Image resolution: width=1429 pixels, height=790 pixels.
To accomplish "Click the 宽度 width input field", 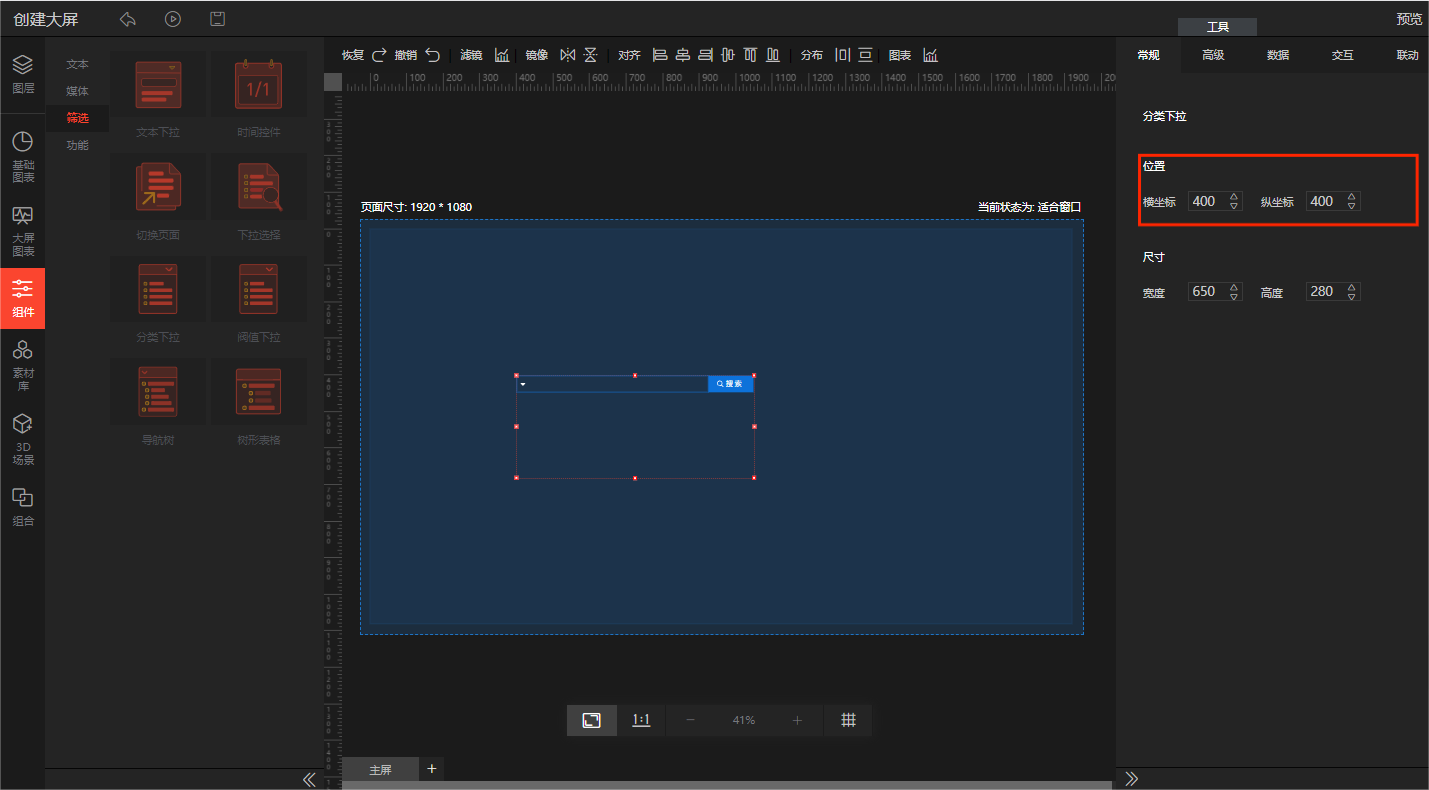I will click(1205, 292).
